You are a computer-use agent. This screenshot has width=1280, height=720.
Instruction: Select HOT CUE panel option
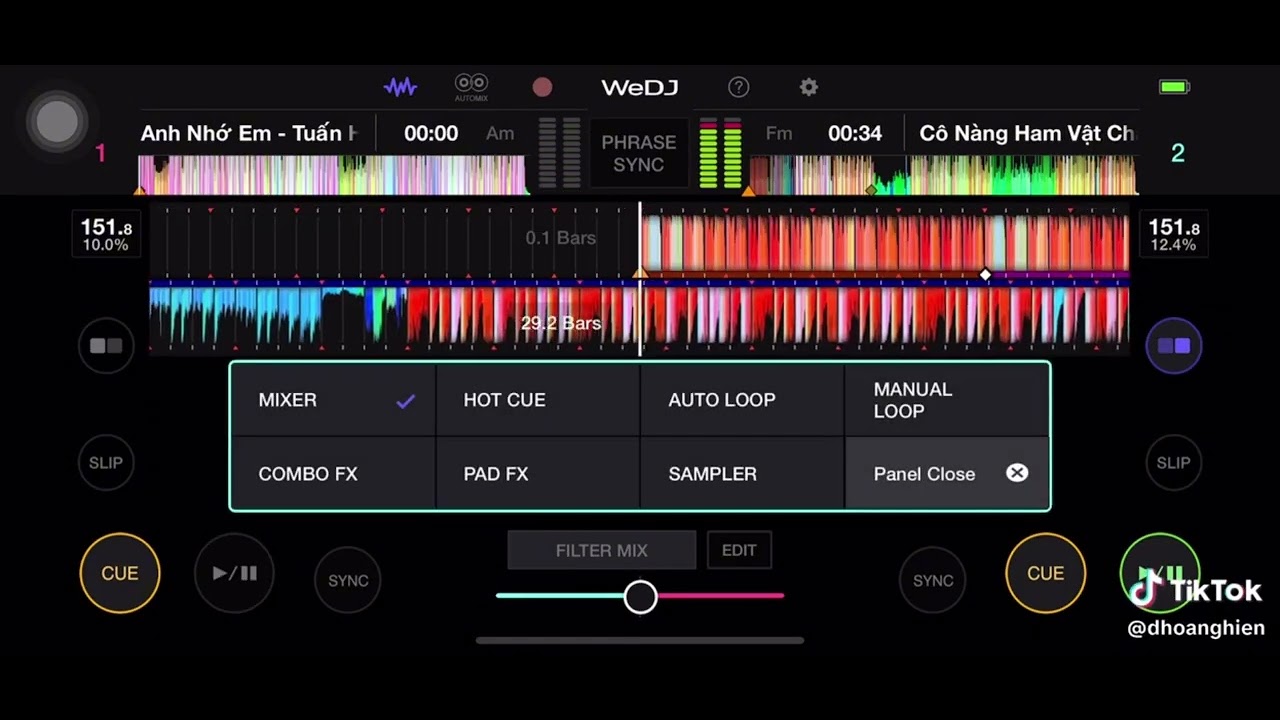point(538,400)
